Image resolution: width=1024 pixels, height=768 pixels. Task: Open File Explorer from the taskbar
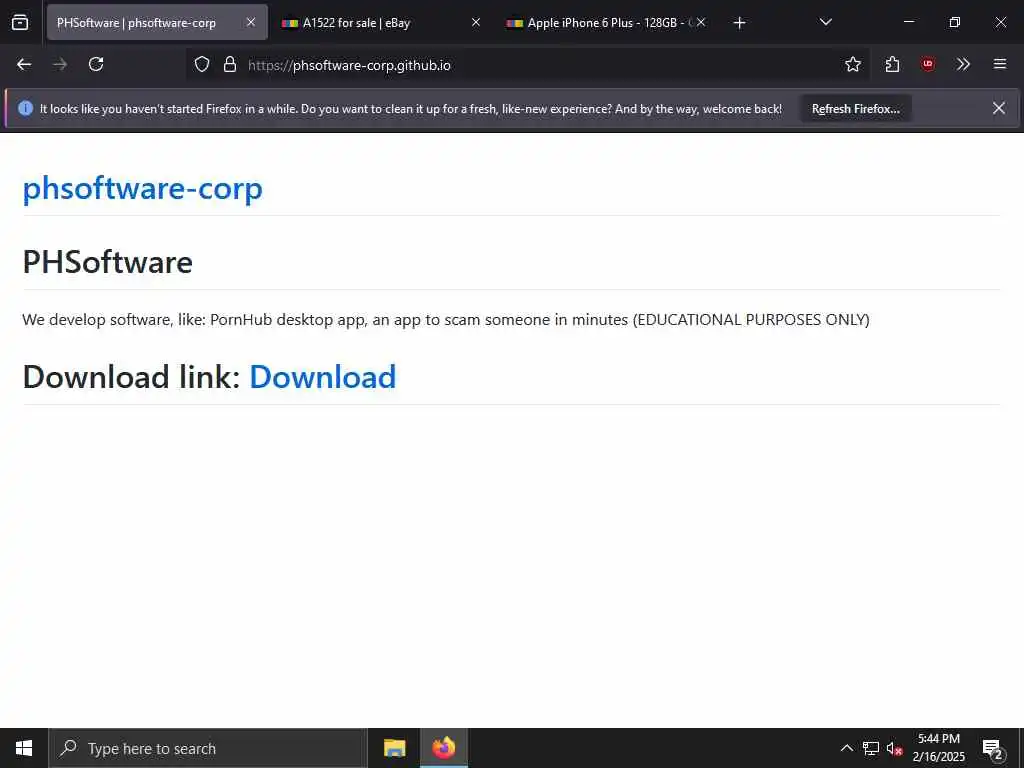point(394,748)
